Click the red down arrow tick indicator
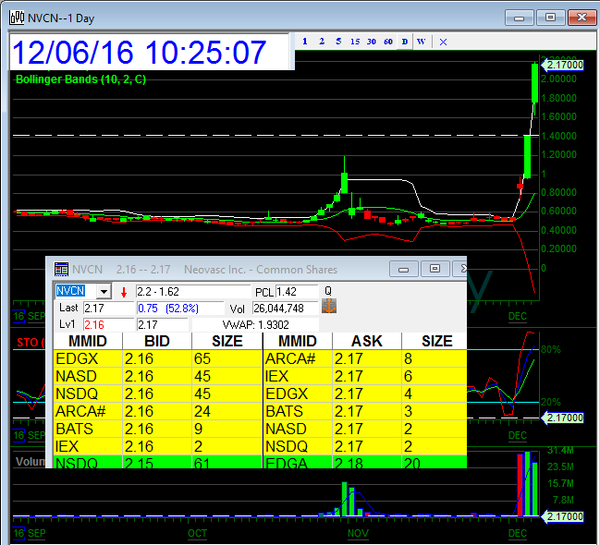Image resolution: width=600 pixels, height=545 pixels. tap(124, 292)
